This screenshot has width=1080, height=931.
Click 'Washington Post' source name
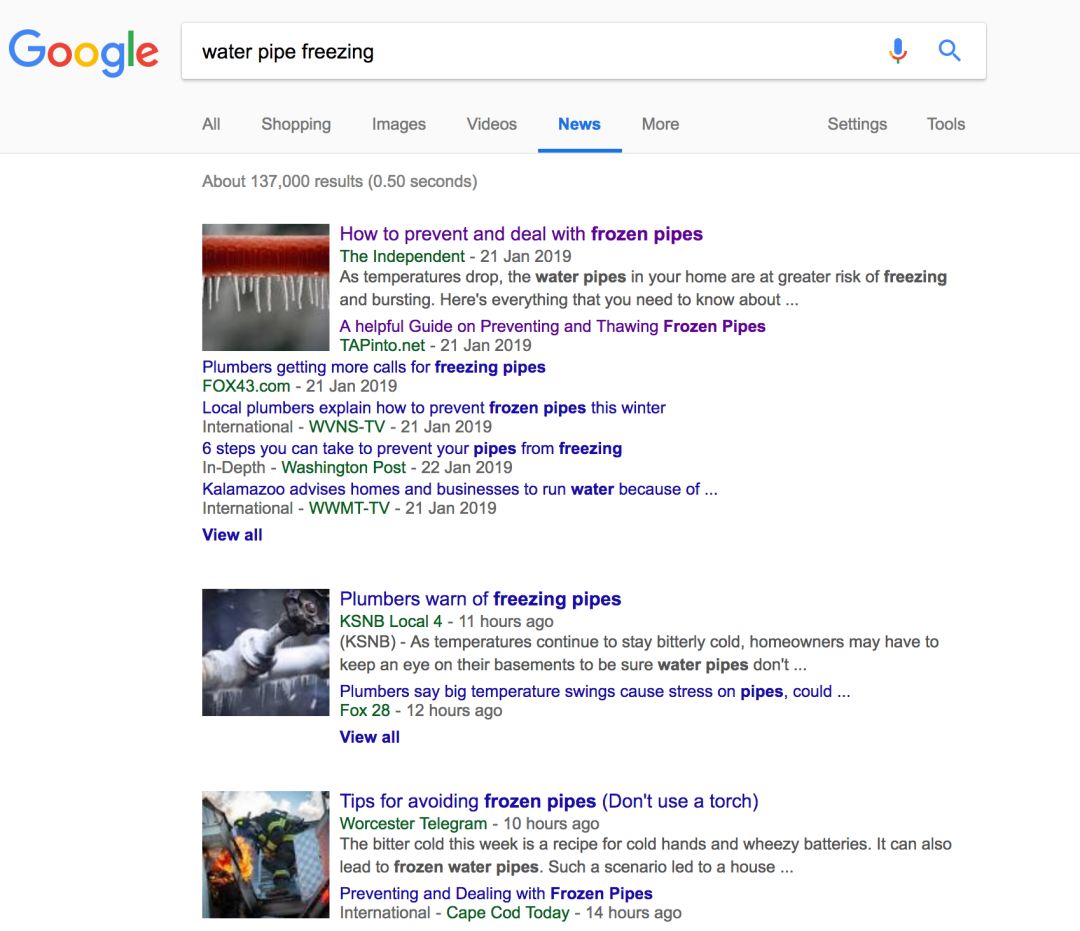[344, 468]
